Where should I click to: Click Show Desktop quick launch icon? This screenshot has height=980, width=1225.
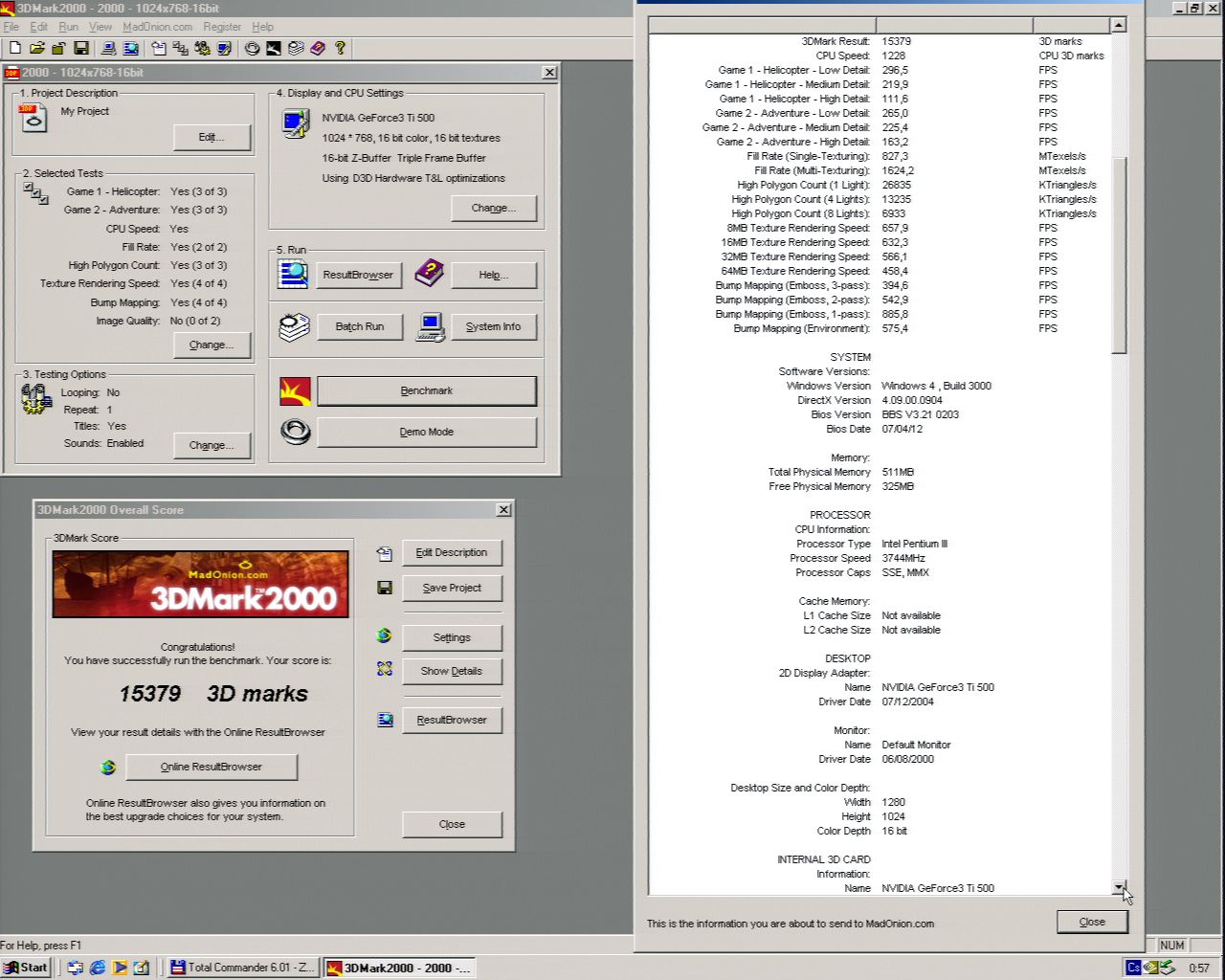pyautogui.click(x=142, y=968)
